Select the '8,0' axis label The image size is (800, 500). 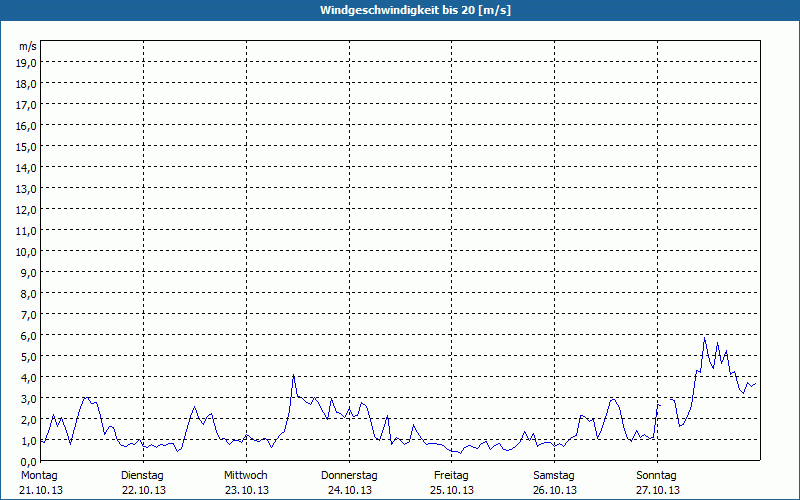pos(28,294)
